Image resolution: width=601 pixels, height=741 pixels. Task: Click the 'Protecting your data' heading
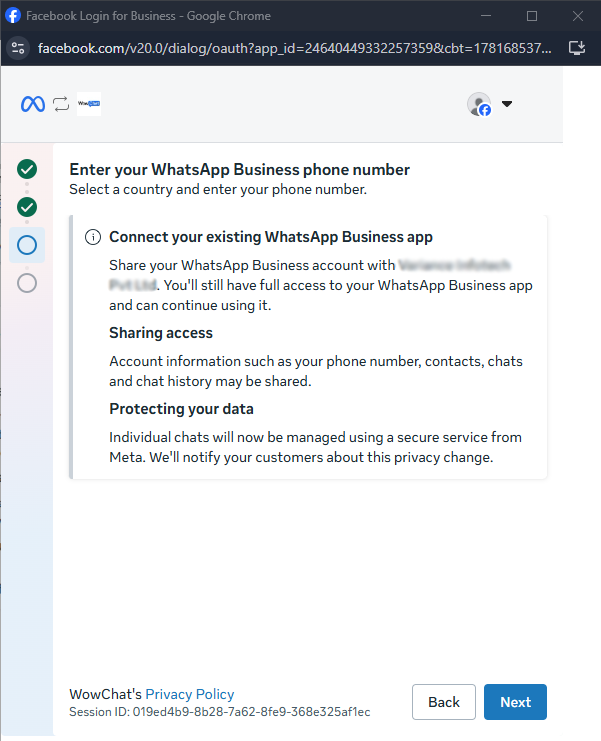click(181, 409)
